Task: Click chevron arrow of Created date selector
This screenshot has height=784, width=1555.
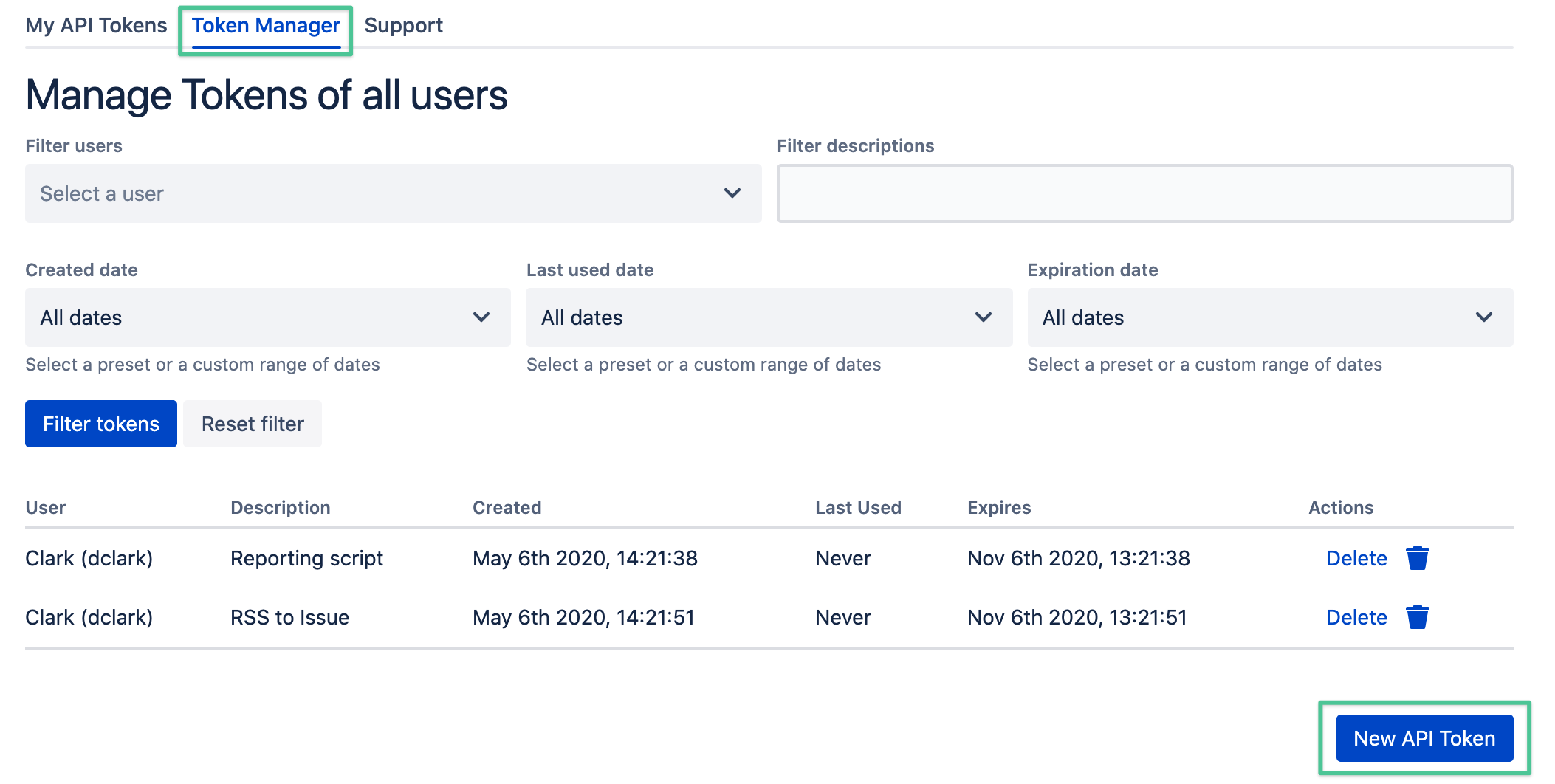Action: click(481, 317)
